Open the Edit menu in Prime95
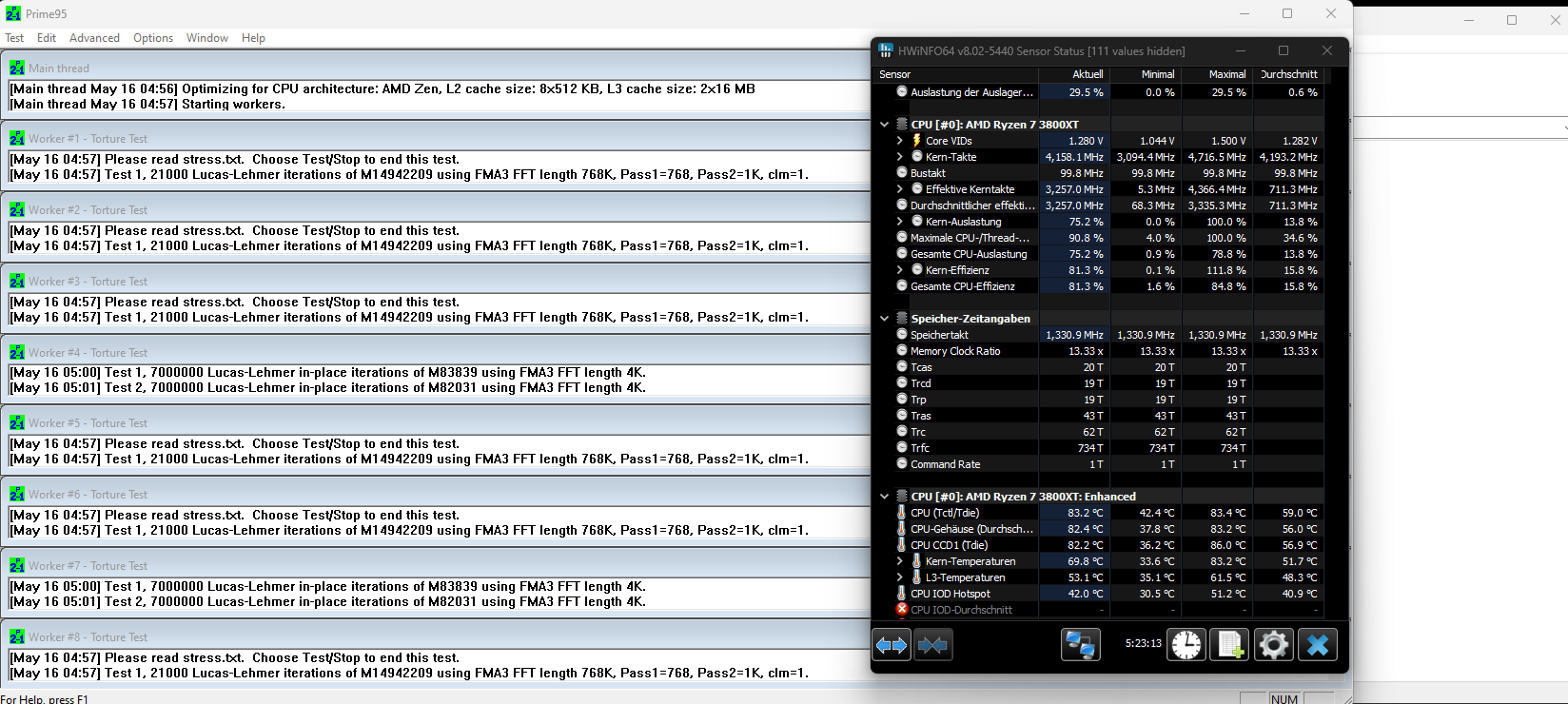Image resolution: width=1568 pixels, height=704 pixels. coord(47,38)
